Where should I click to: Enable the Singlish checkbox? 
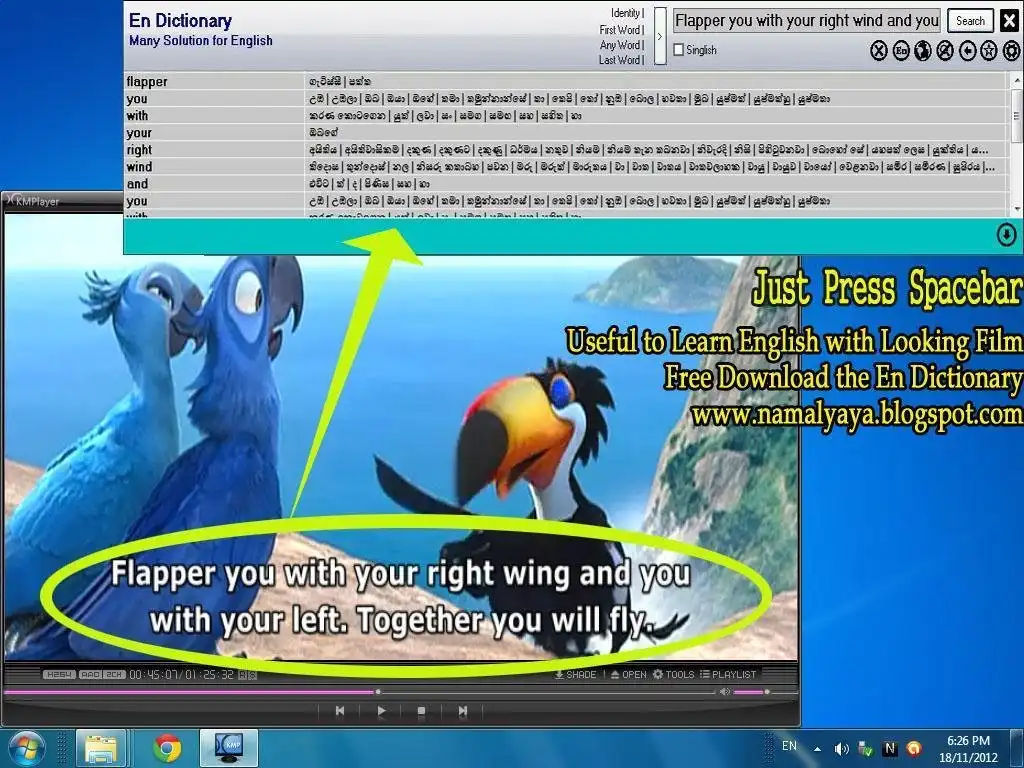coord(679,50)
